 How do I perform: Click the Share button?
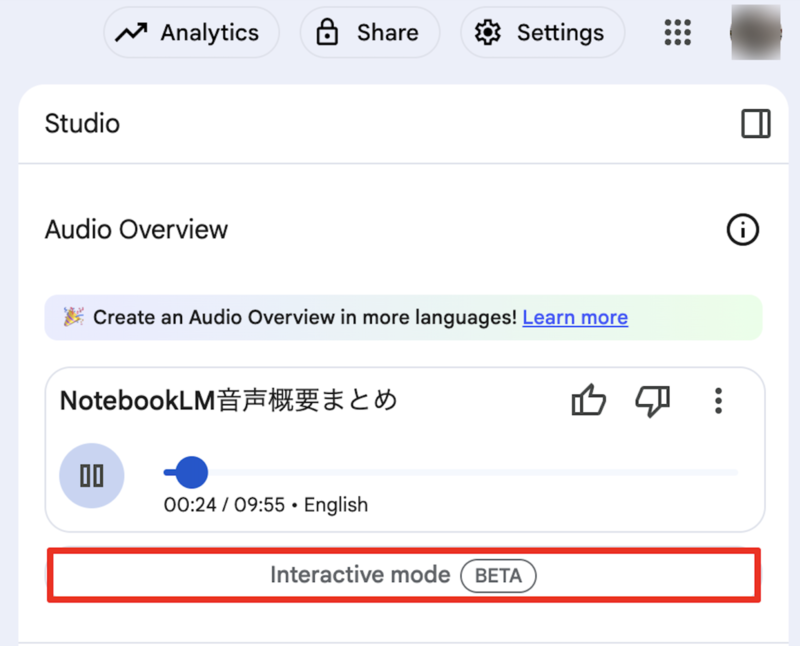point(369,33)
